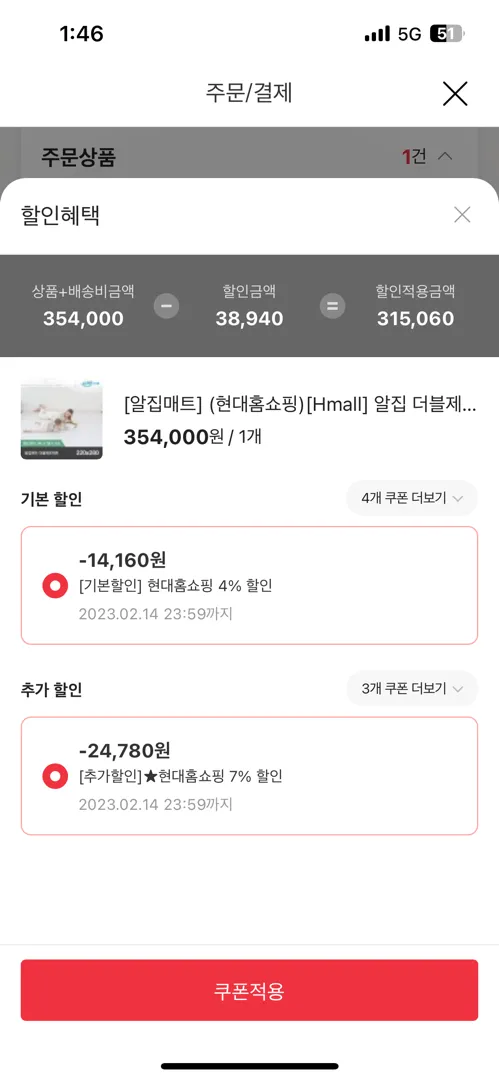Viewport: 499px width, 1080px height.
Task: Choose the -14,160원 coupon card
Action: [x=249, y=585]
